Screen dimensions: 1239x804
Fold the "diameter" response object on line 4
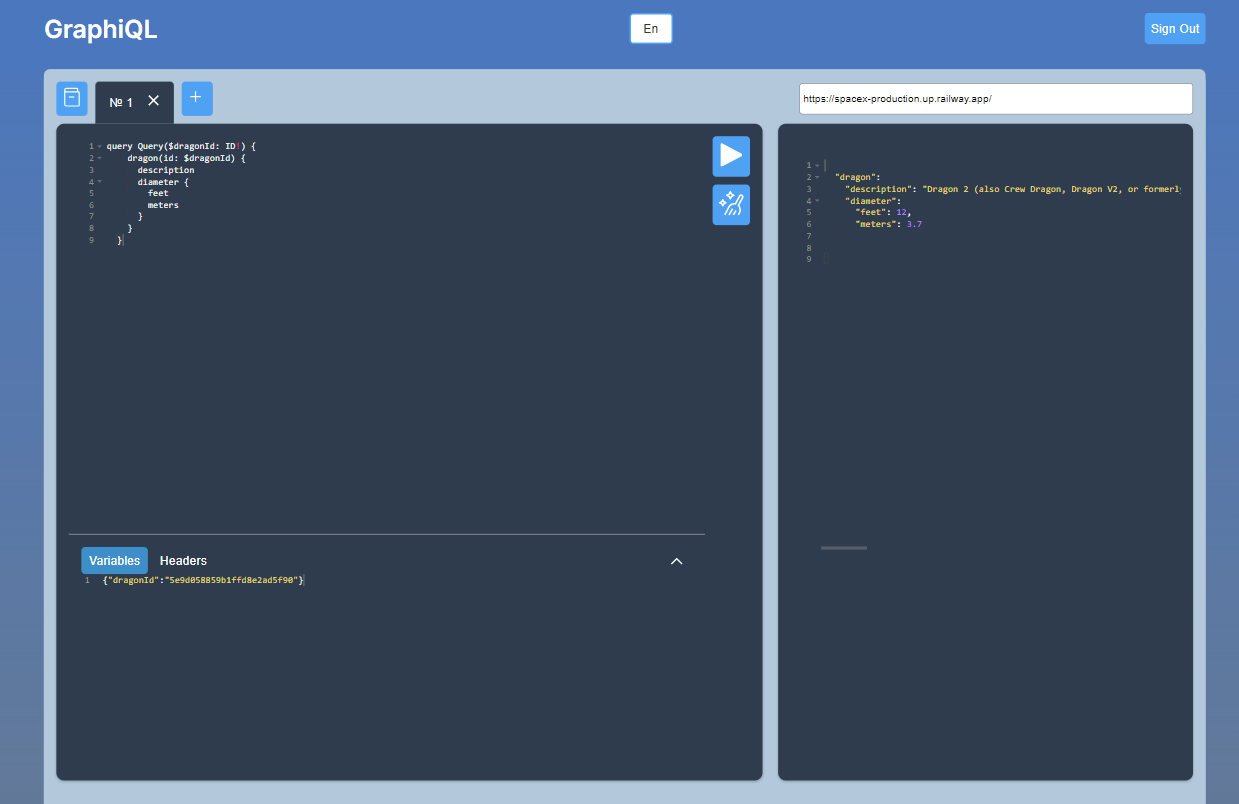(817, 201)
